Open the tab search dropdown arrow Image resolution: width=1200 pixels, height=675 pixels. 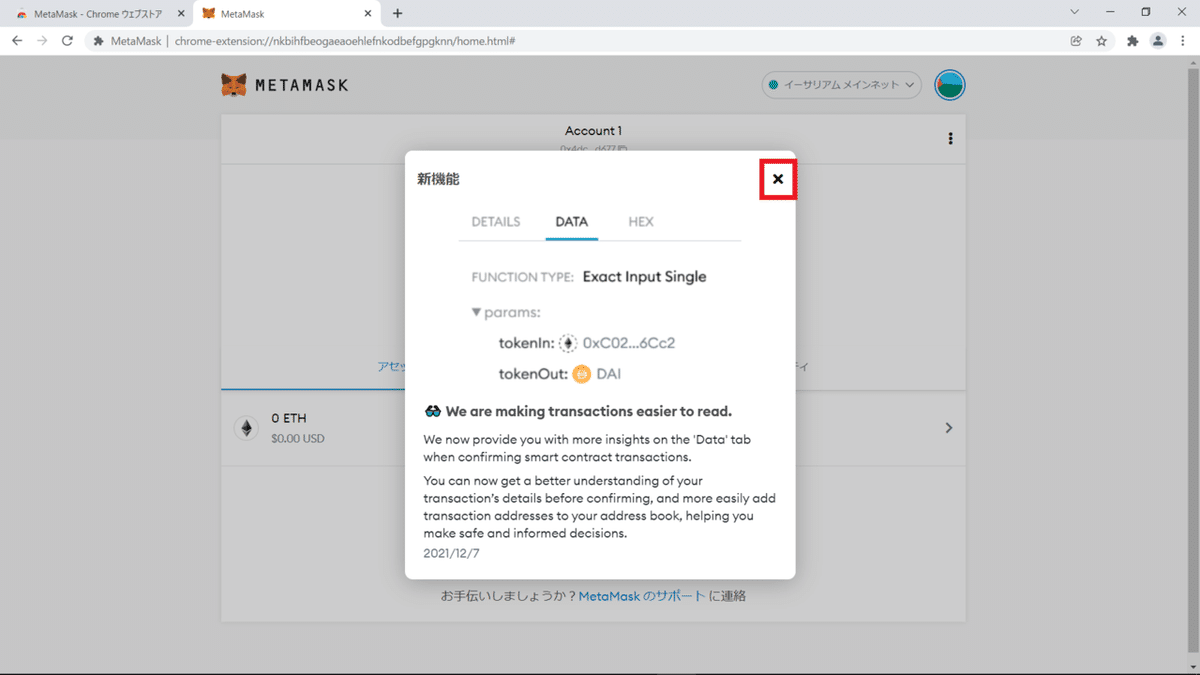[1075, 12]
